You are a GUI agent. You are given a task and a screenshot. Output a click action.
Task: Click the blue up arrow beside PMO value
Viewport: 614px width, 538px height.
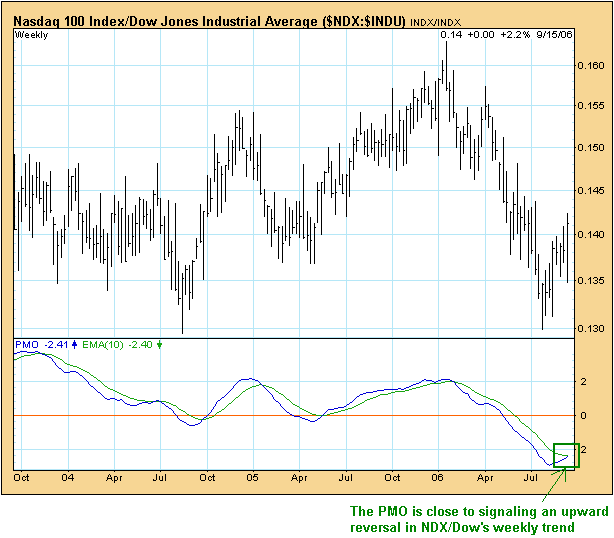pos(76,345)
